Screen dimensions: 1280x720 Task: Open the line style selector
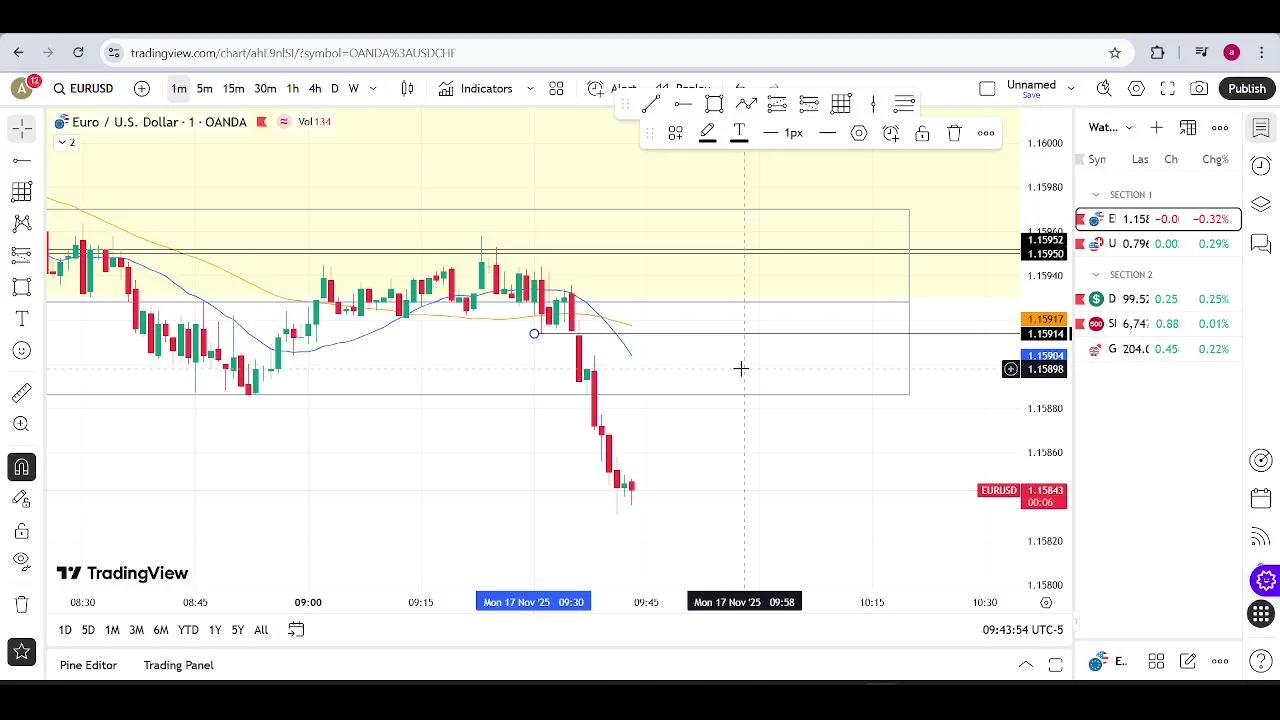(827, 133)
